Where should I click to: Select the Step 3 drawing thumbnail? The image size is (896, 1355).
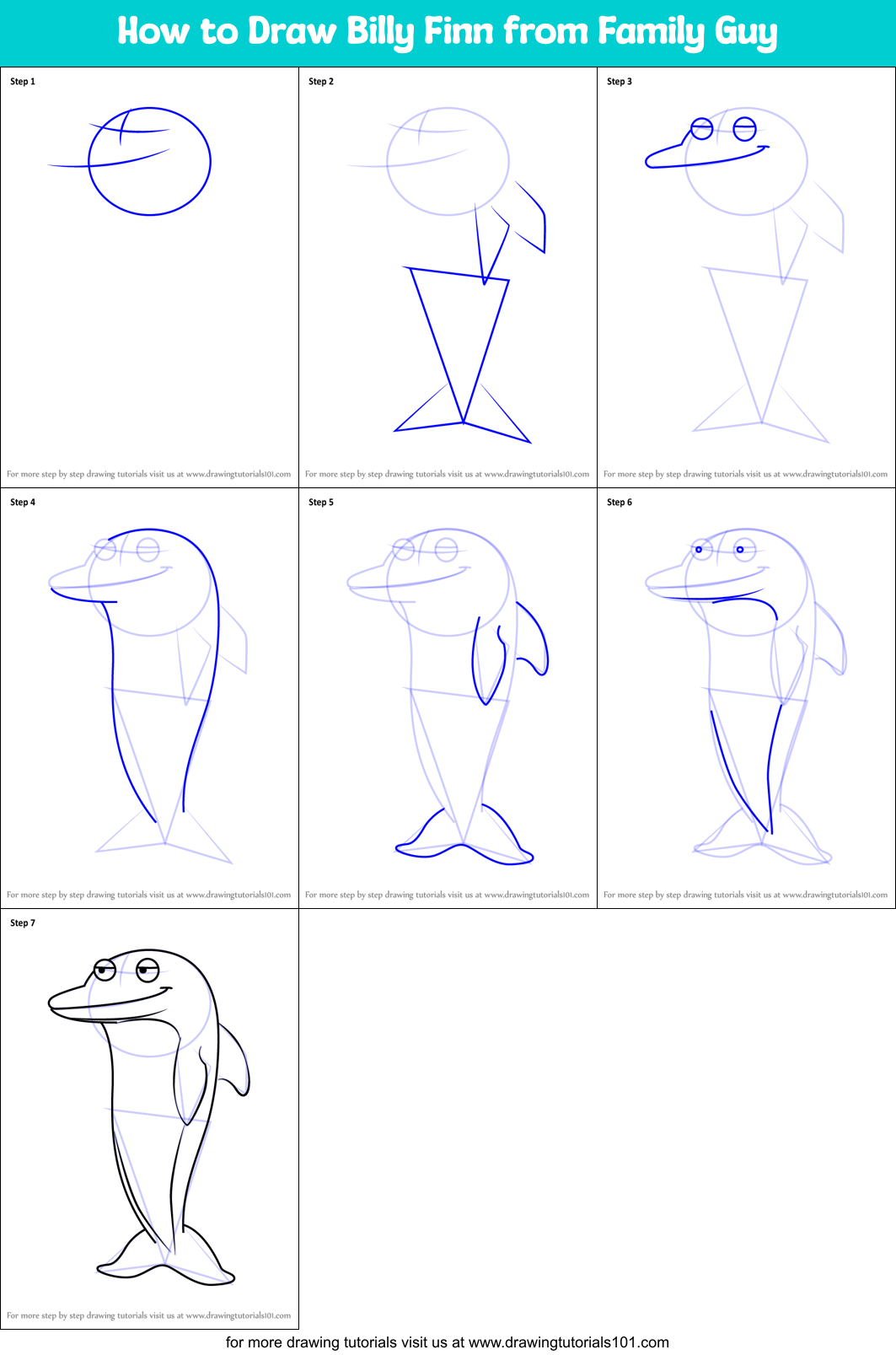click(746, 277)
